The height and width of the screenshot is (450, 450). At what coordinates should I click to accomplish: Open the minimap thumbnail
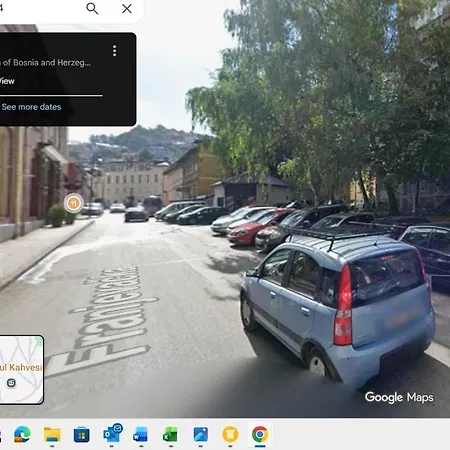coord(21,370)
